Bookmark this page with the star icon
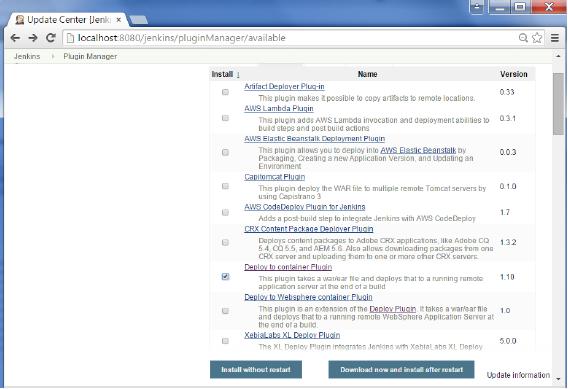This screenshot has width=568, height=389. click(x=537, y=38)
